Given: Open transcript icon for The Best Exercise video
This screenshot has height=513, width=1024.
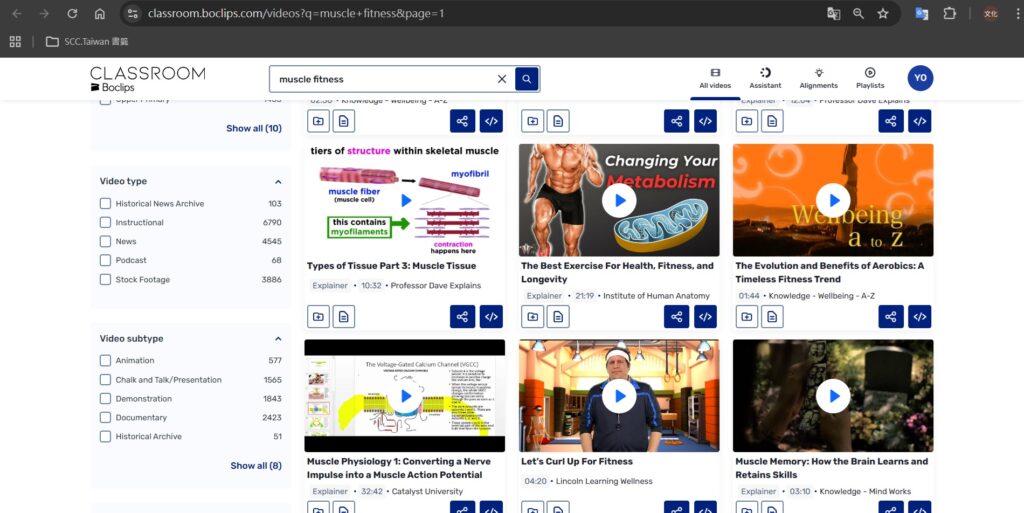Looking at the screenshot, I should [558, 317].
